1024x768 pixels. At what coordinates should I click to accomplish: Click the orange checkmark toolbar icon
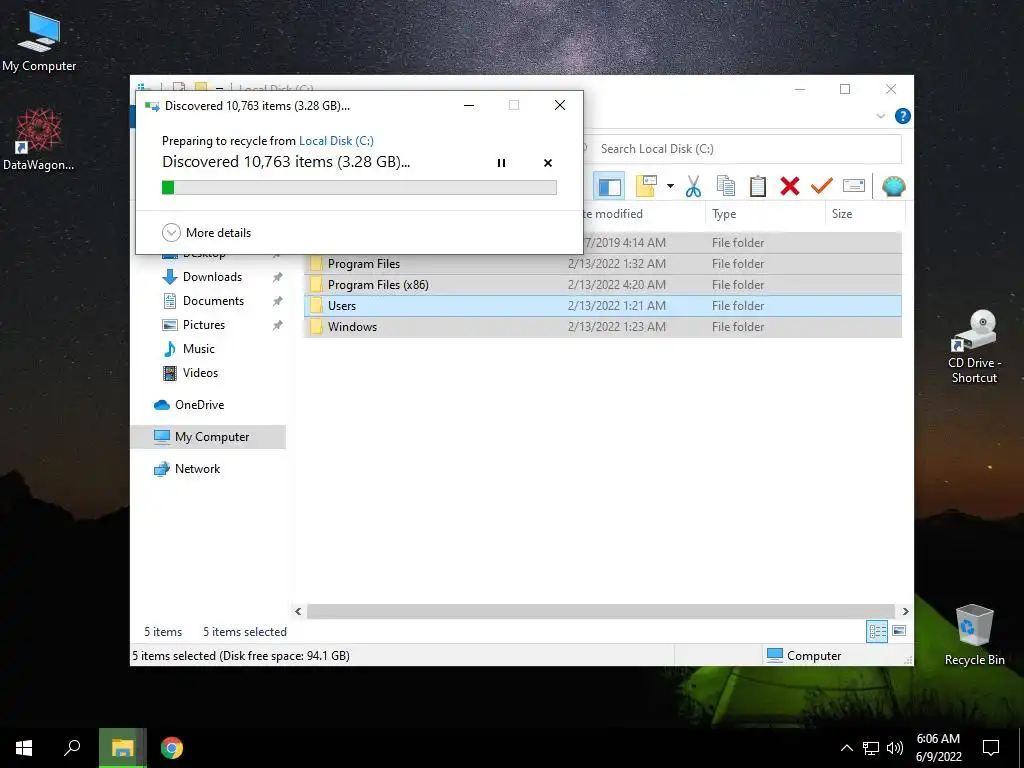point(822,186)
